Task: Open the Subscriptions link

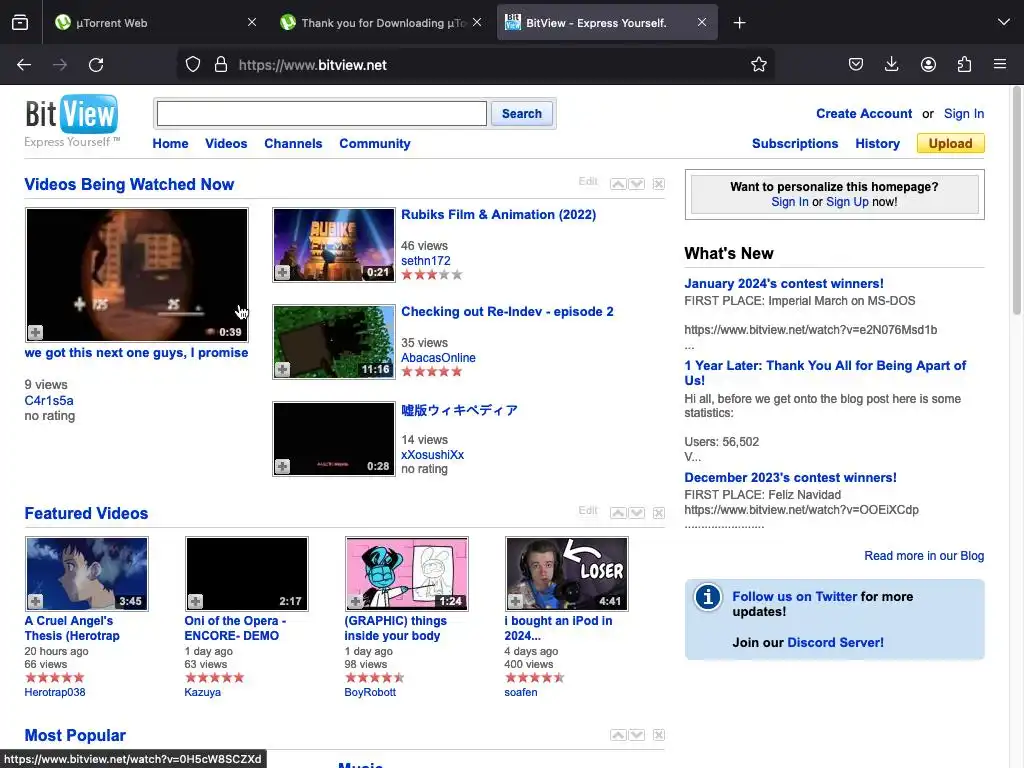Action: point(795,144)
